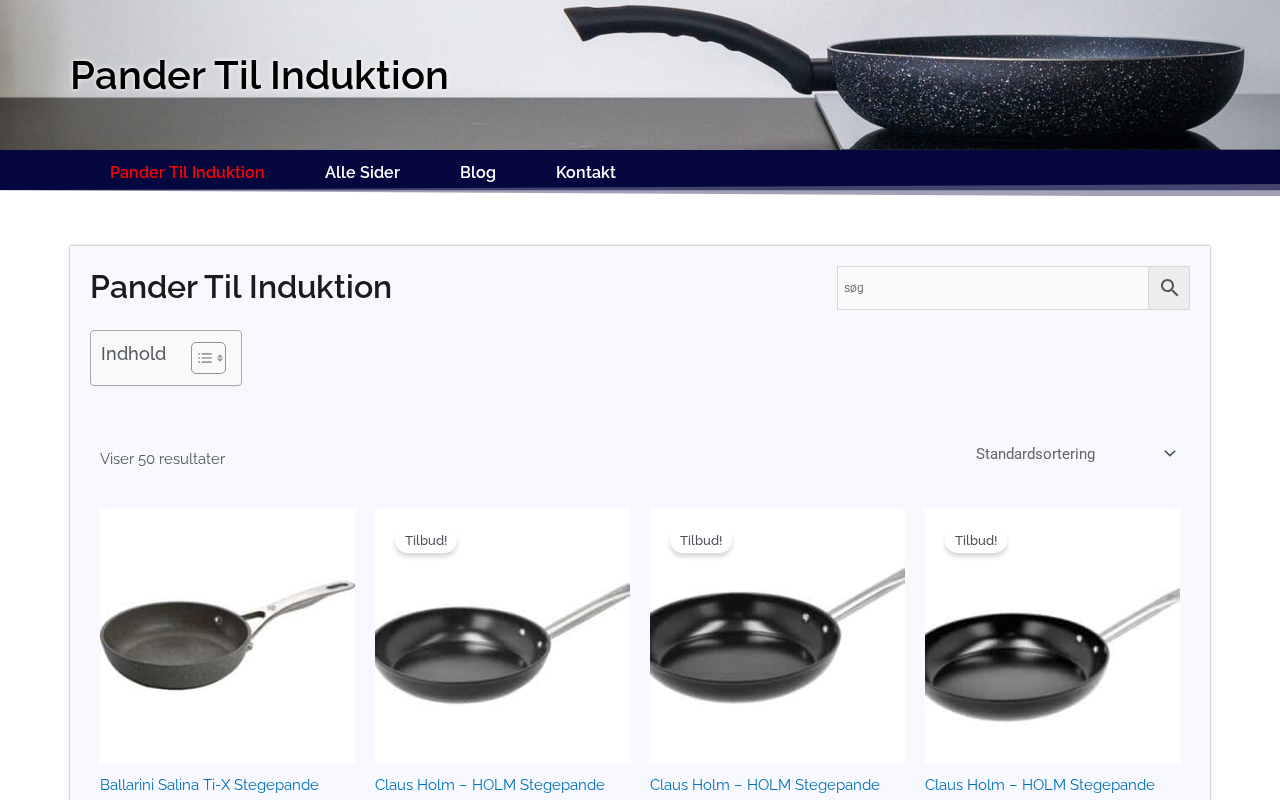
Task: Go to the Alle Sider menu item
Action: pyautogui.click(x=362, y=172)
